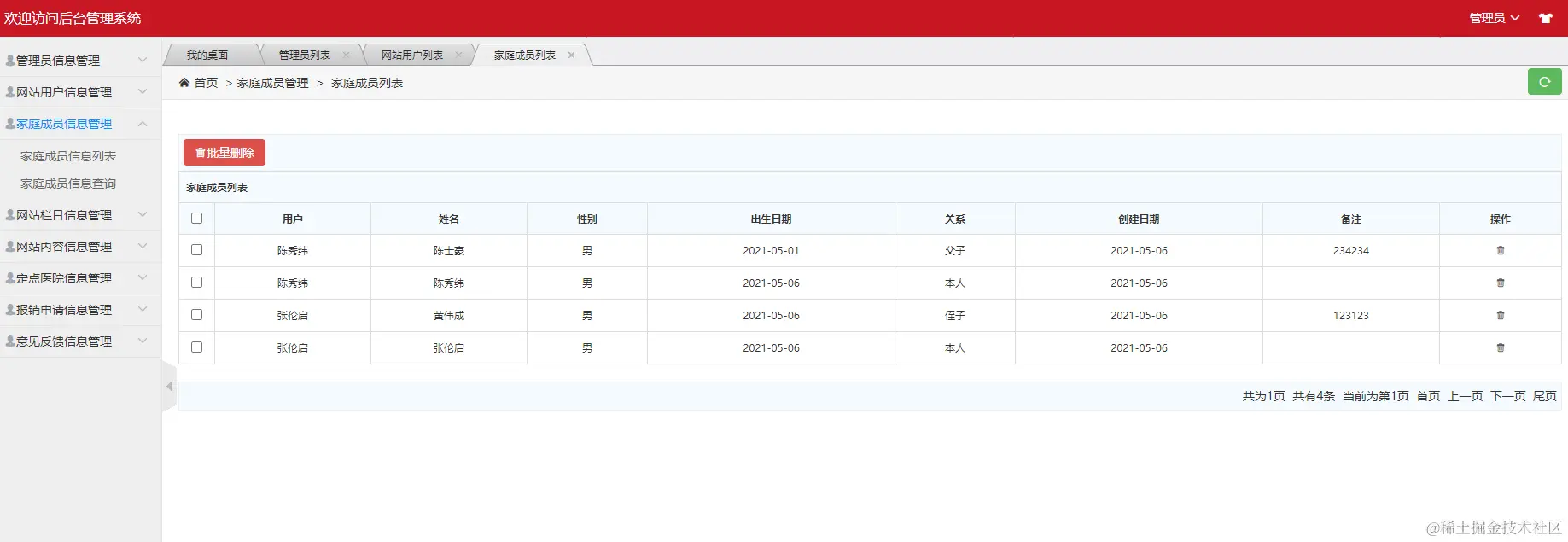The width and height of the screenshot is (1568, 542).
Task: Expand 网站用户信息管理 using its chevron
Action: click(x=143, y=92)
